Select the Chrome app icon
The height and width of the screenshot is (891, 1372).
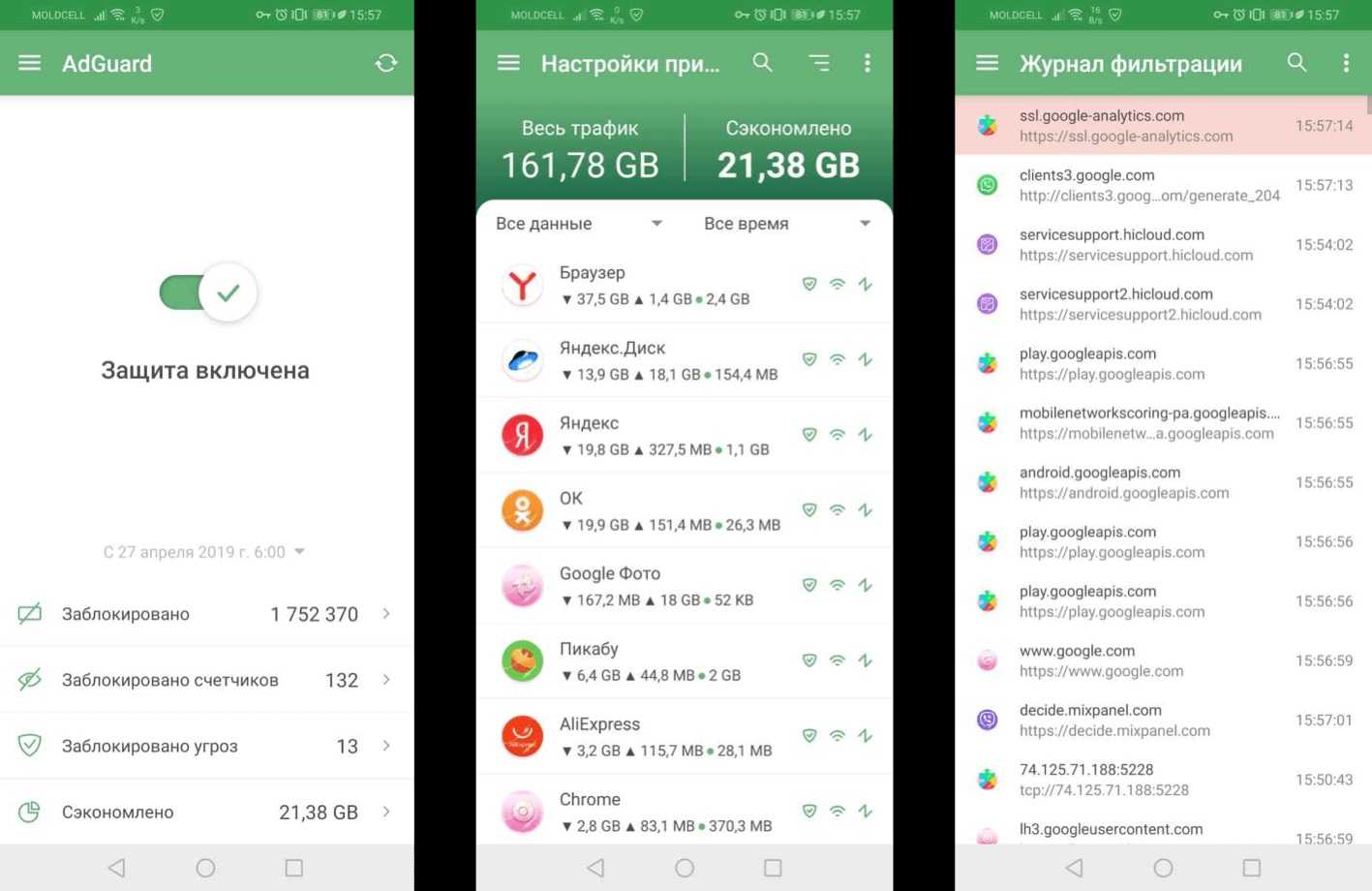tap(523, 812)
